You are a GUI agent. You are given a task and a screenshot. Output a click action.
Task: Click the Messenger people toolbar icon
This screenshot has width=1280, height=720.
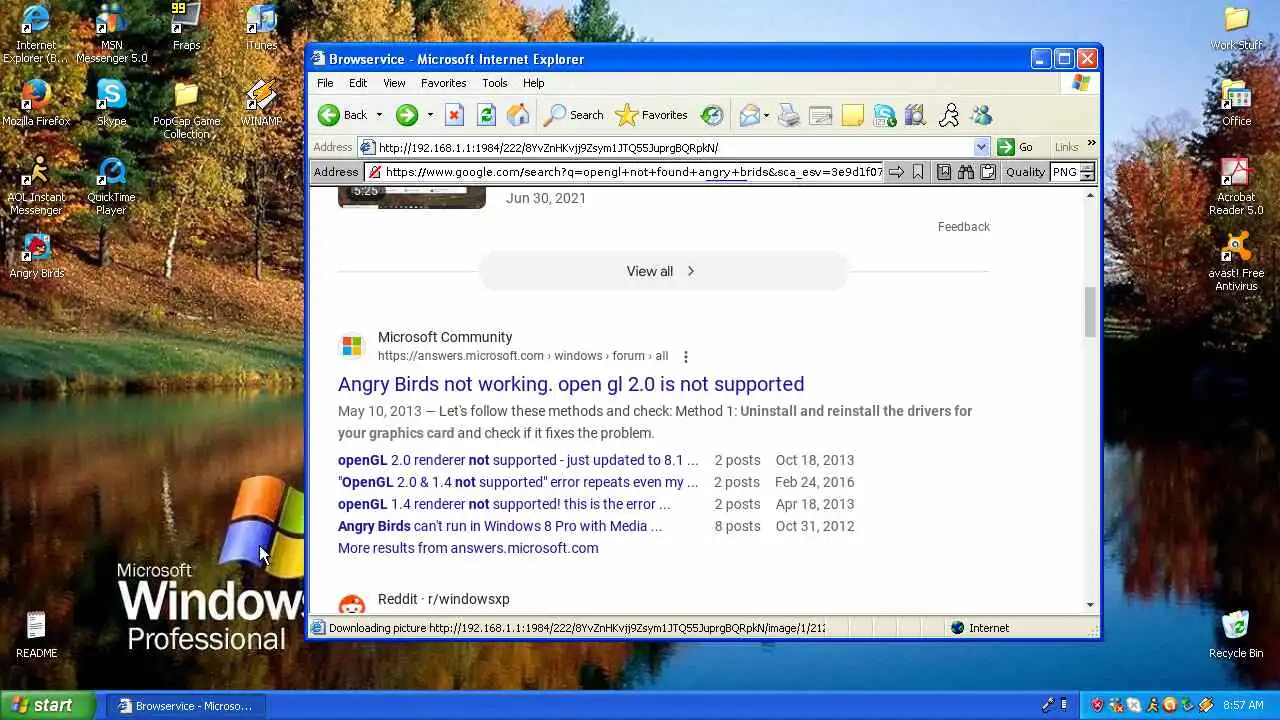[981, 115]
